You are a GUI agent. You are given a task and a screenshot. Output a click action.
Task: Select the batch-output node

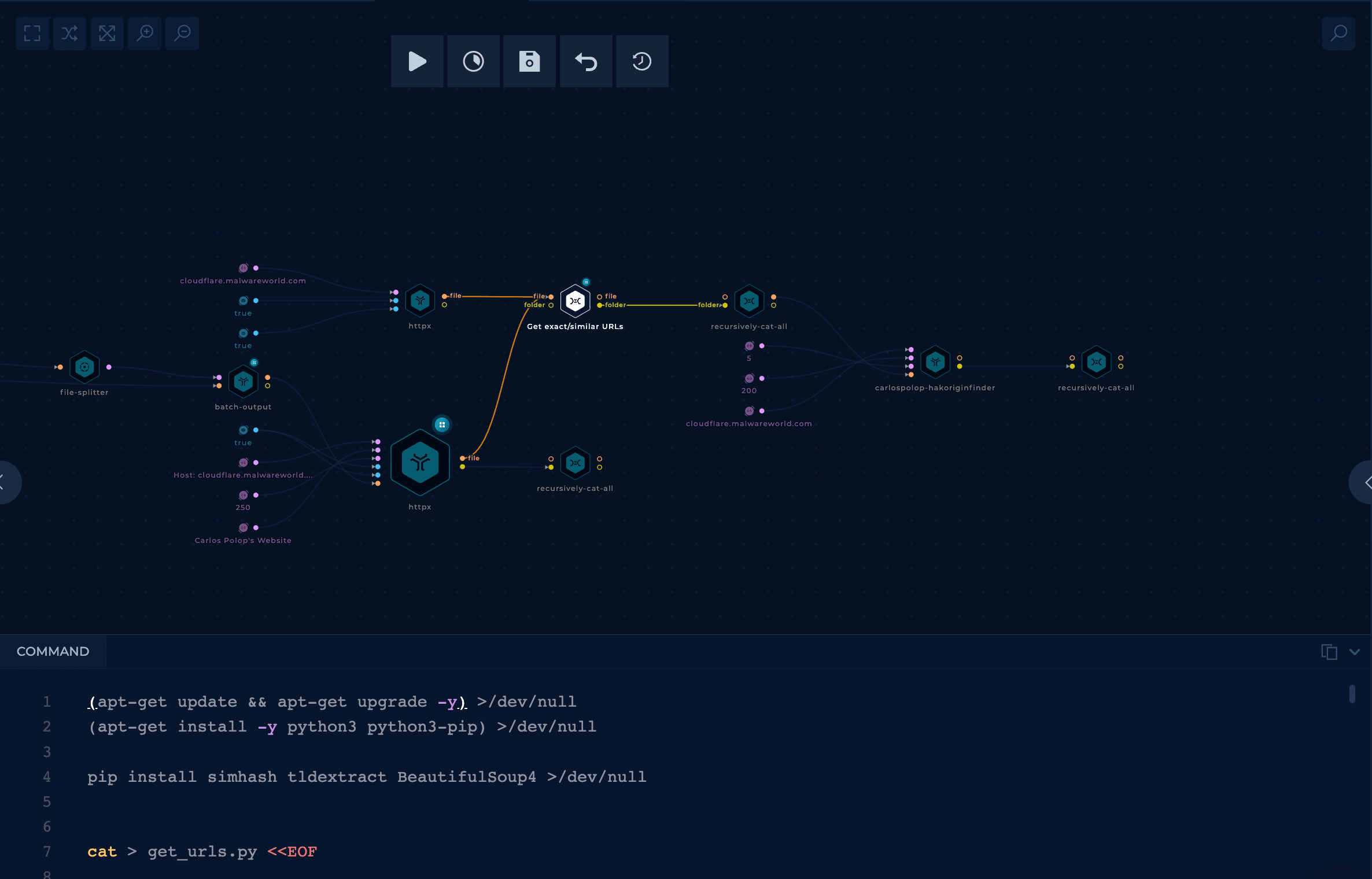tap(243, 382)
